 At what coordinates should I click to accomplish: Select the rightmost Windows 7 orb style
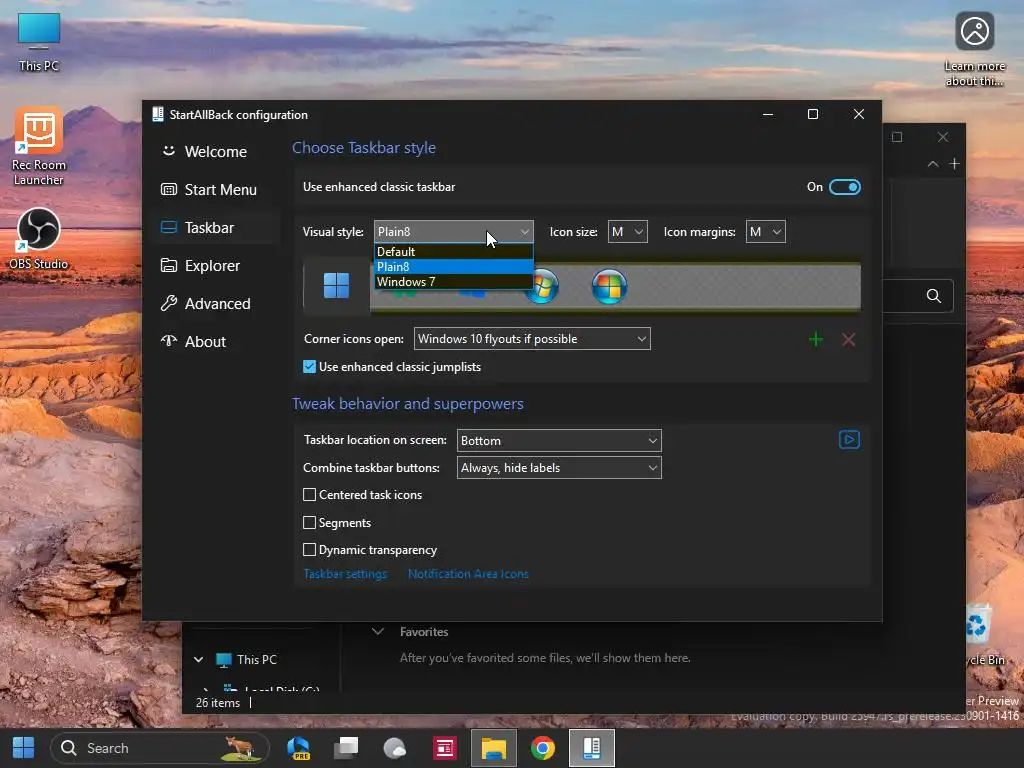[609, 286]
